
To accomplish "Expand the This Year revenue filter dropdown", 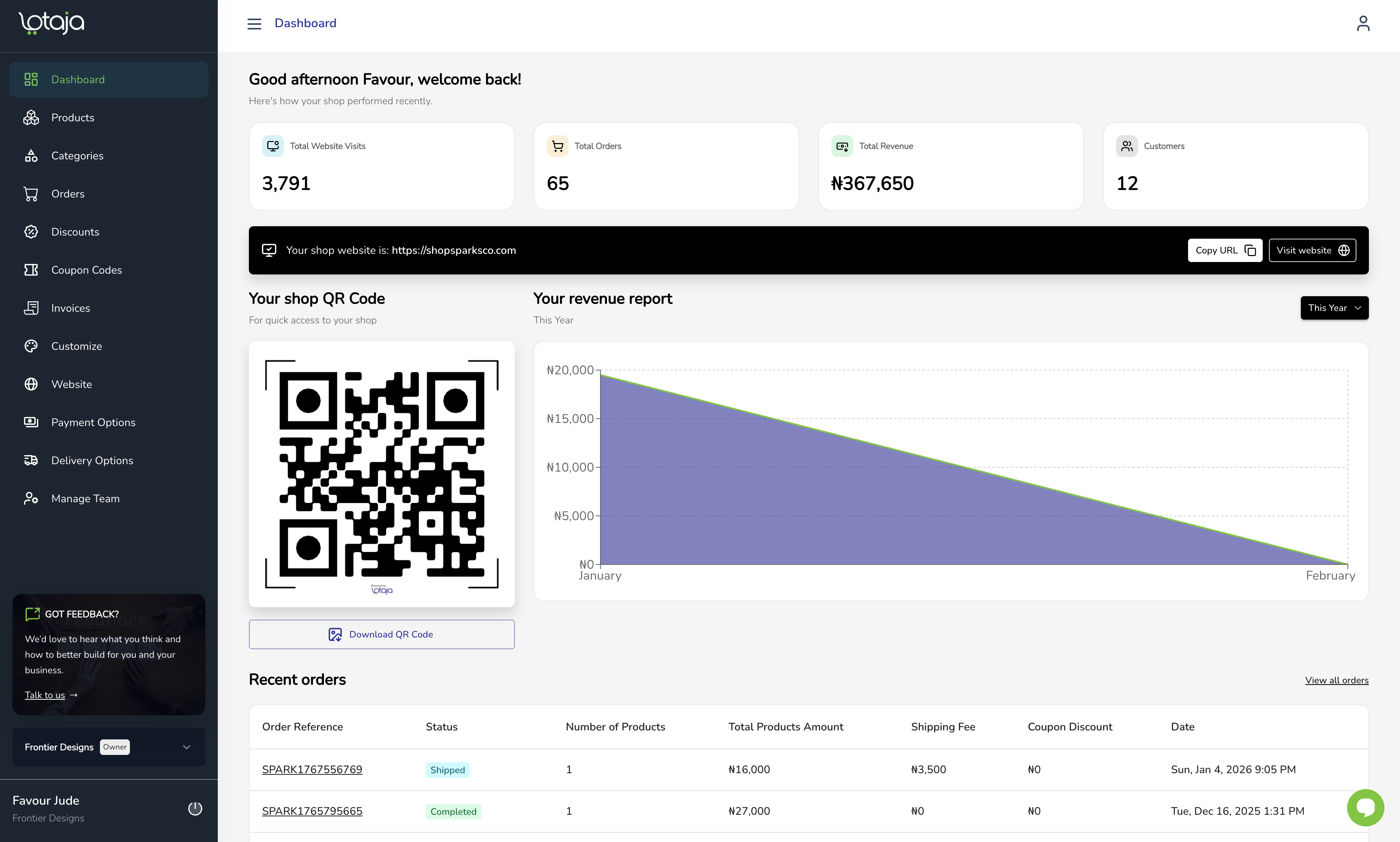I will tap(1334, 307).
